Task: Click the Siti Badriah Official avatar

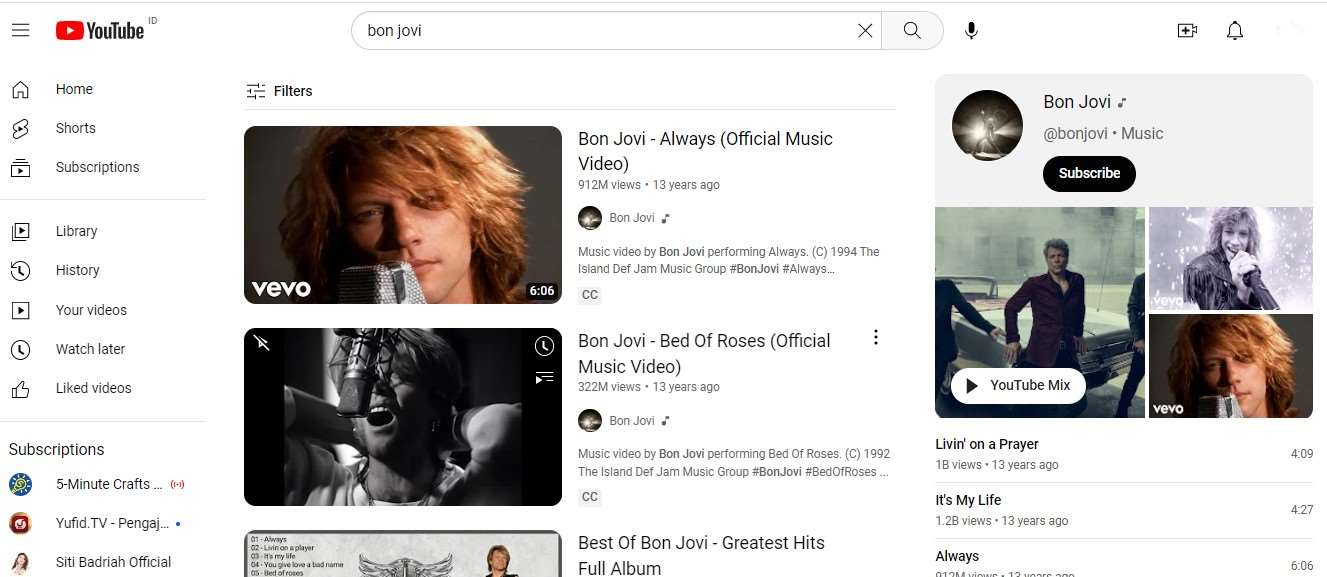Action: tap(20, 562)
